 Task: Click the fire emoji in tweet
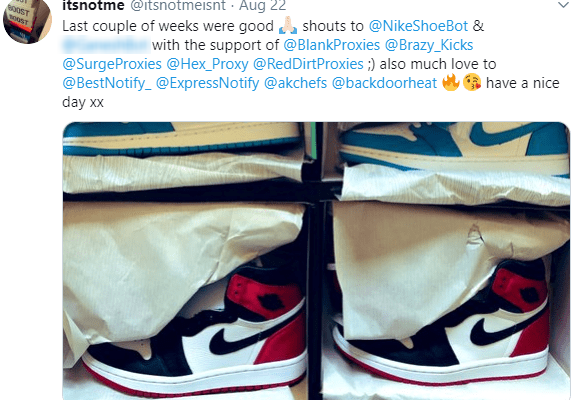click(x=450, y=82)
